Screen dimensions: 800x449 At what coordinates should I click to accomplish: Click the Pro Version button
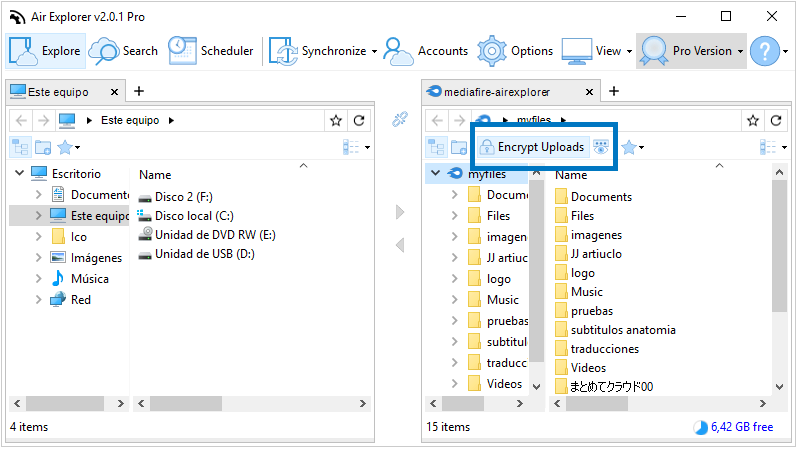click(x=687, y=51)
